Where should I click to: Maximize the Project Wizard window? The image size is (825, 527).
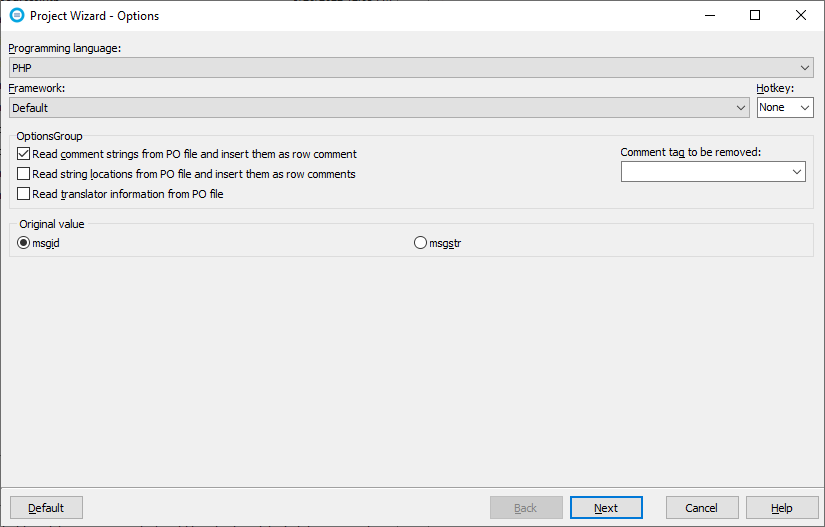[x=755, y=15]
